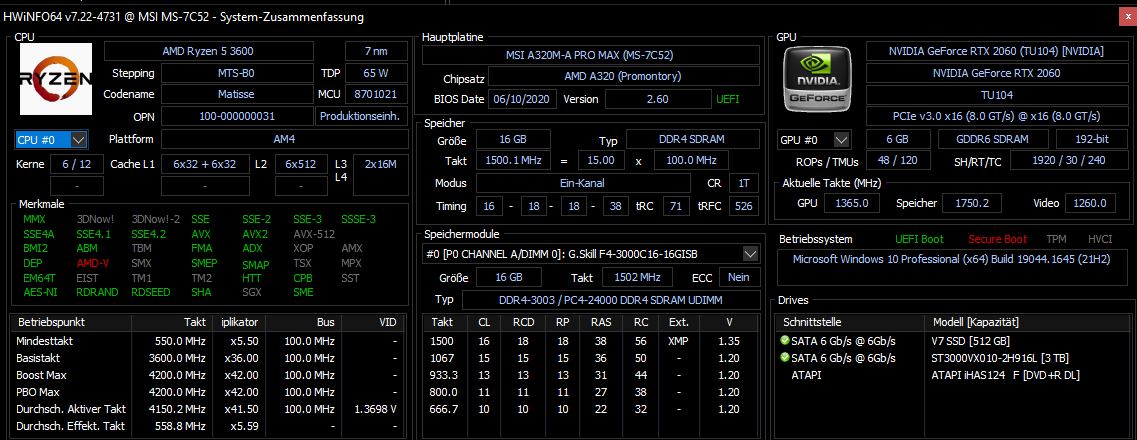Select the 1067 timing table row
This screenshot has width=1137, height=440.
(x=592, y=358)
